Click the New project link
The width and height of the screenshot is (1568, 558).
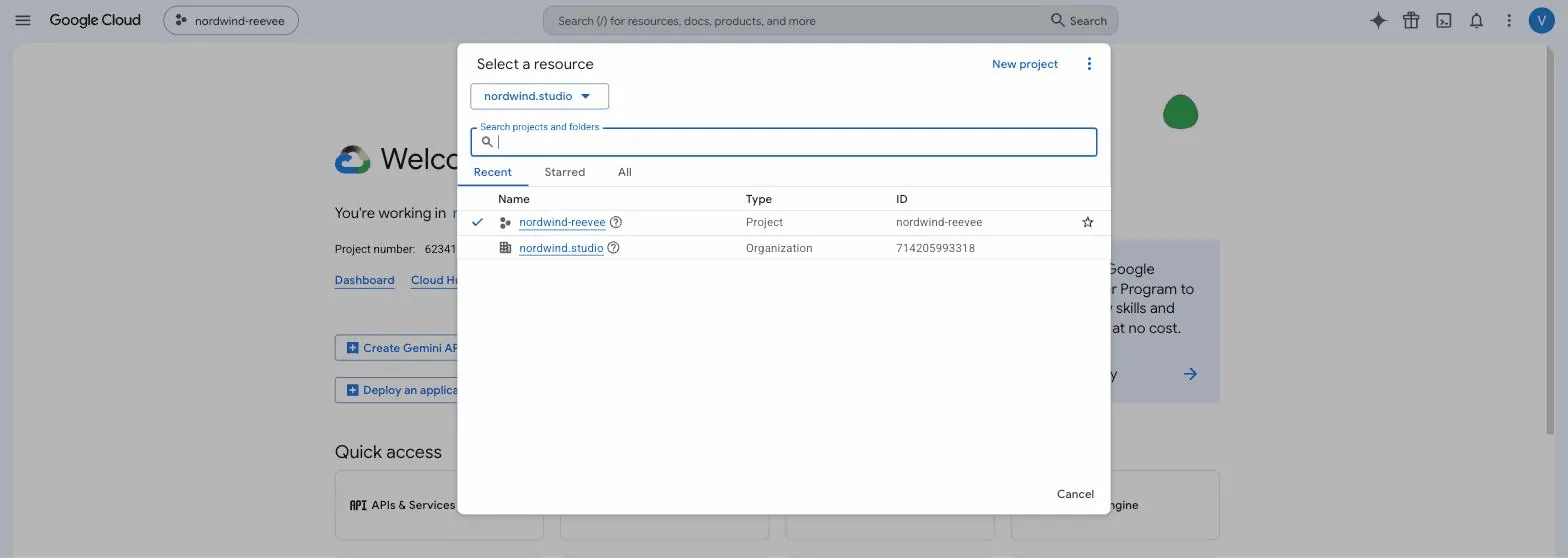click(x=1024, y=64)
